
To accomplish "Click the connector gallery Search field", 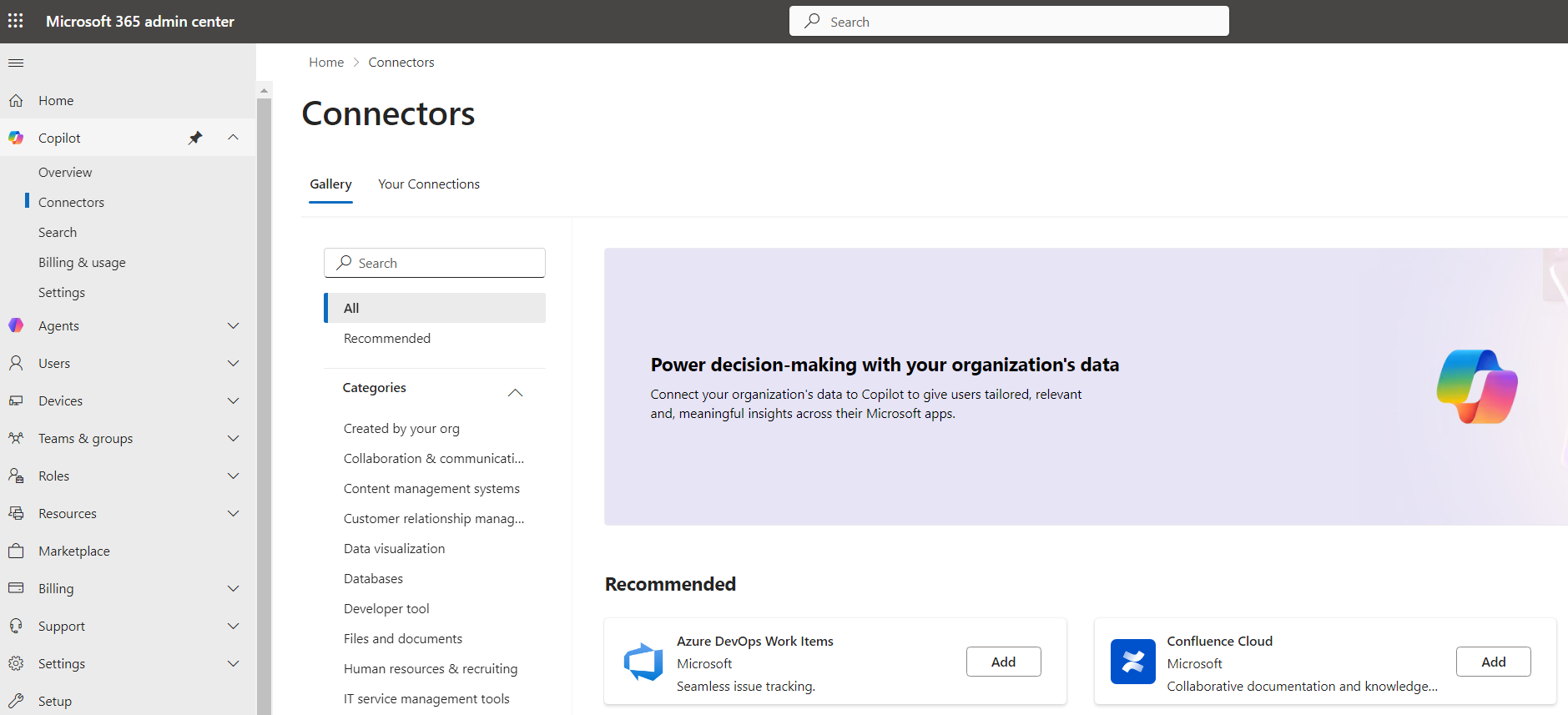I will pos(435,263).
